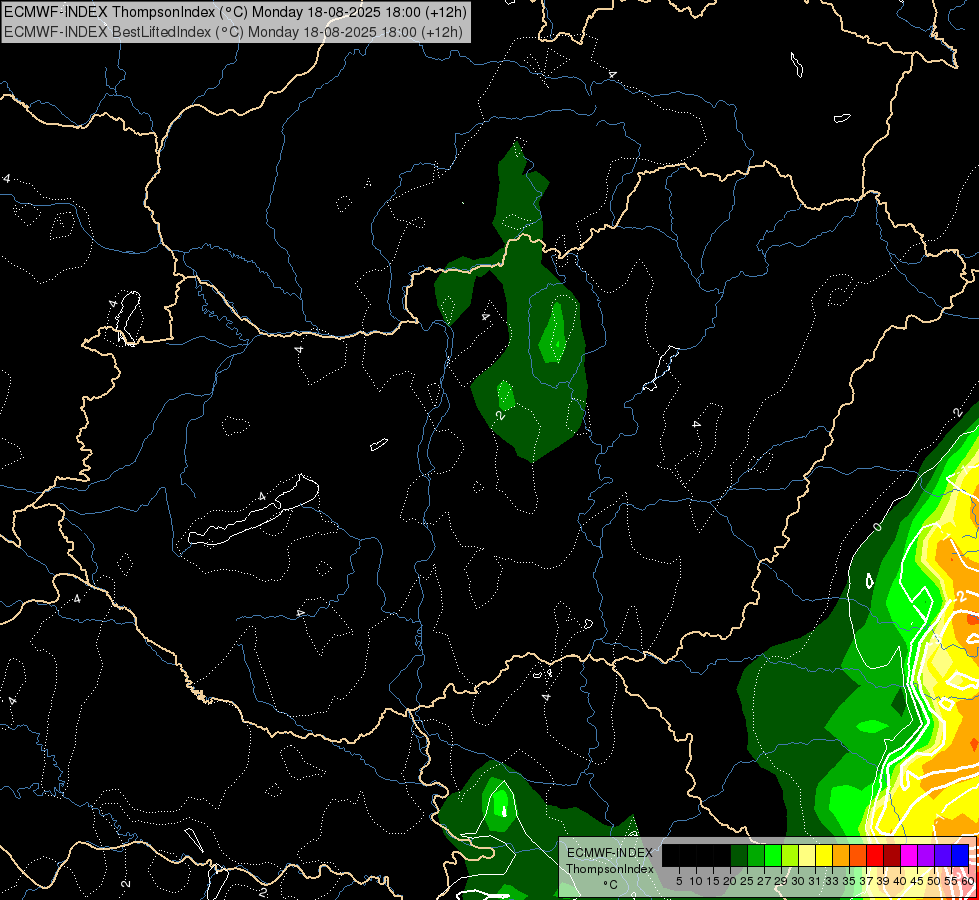Screen dimensions: 979x900
Task: Click legend tick label 10
Action: click(696, 881)
